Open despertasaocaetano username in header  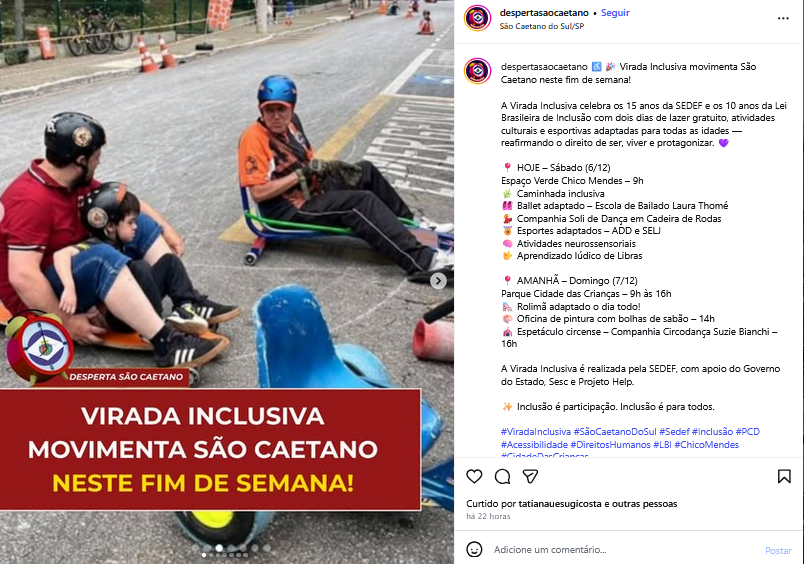544,13
